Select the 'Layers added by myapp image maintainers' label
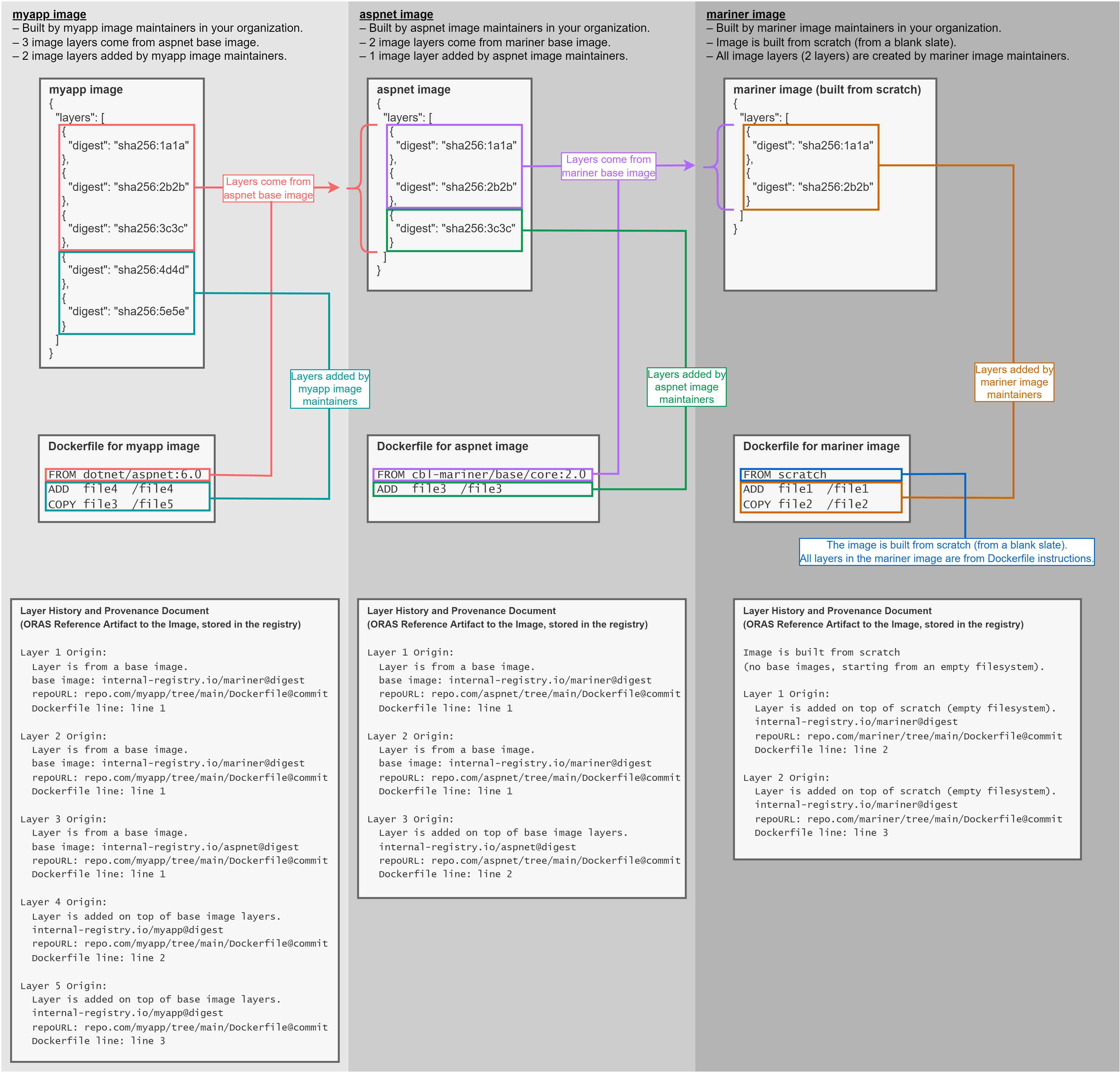 [x=330, y=389]
